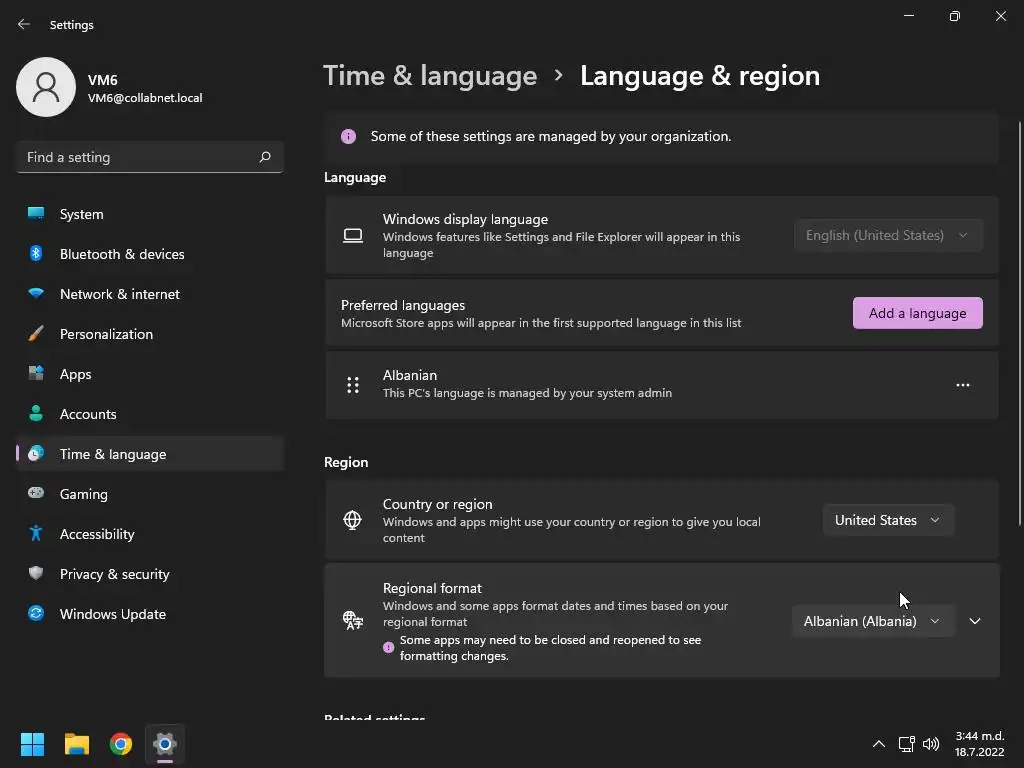Navigate to Windows Update section
The height and width of the screenshot is (768, 1024).
tap(112, 614)
